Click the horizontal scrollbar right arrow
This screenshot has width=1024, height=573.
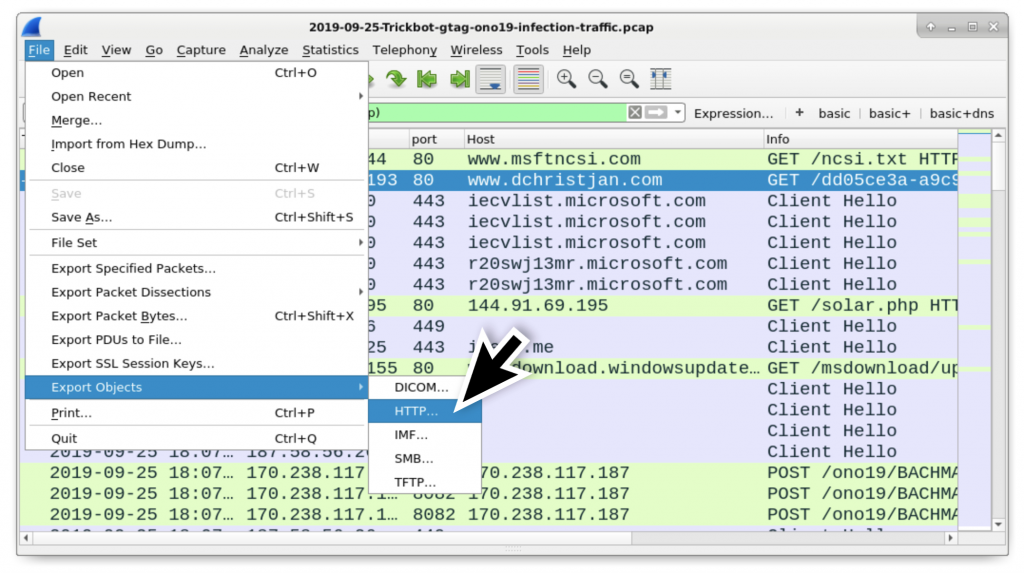click(x=951, y=538)
